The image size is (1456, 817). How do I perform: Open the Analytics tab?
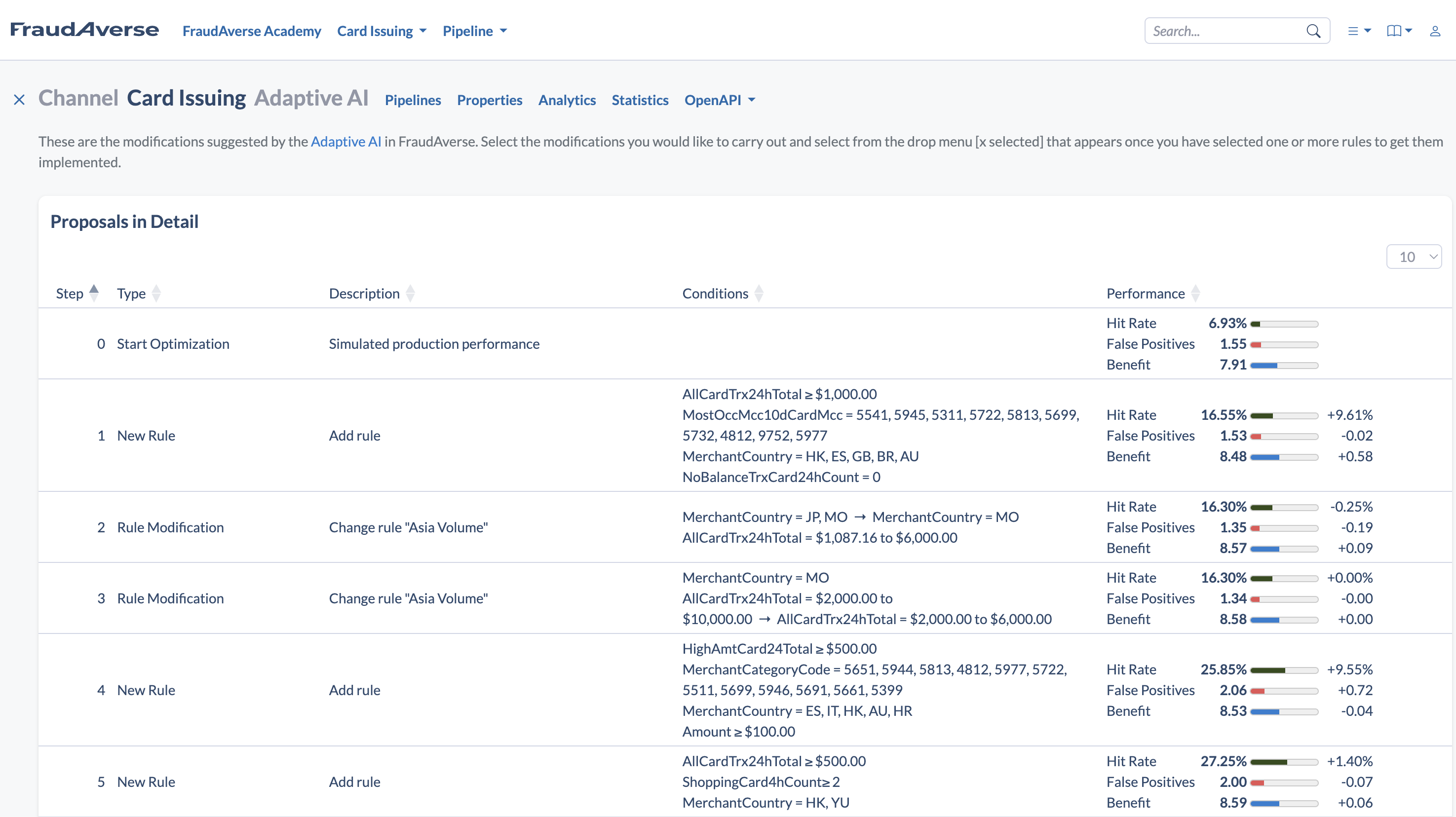567,100
